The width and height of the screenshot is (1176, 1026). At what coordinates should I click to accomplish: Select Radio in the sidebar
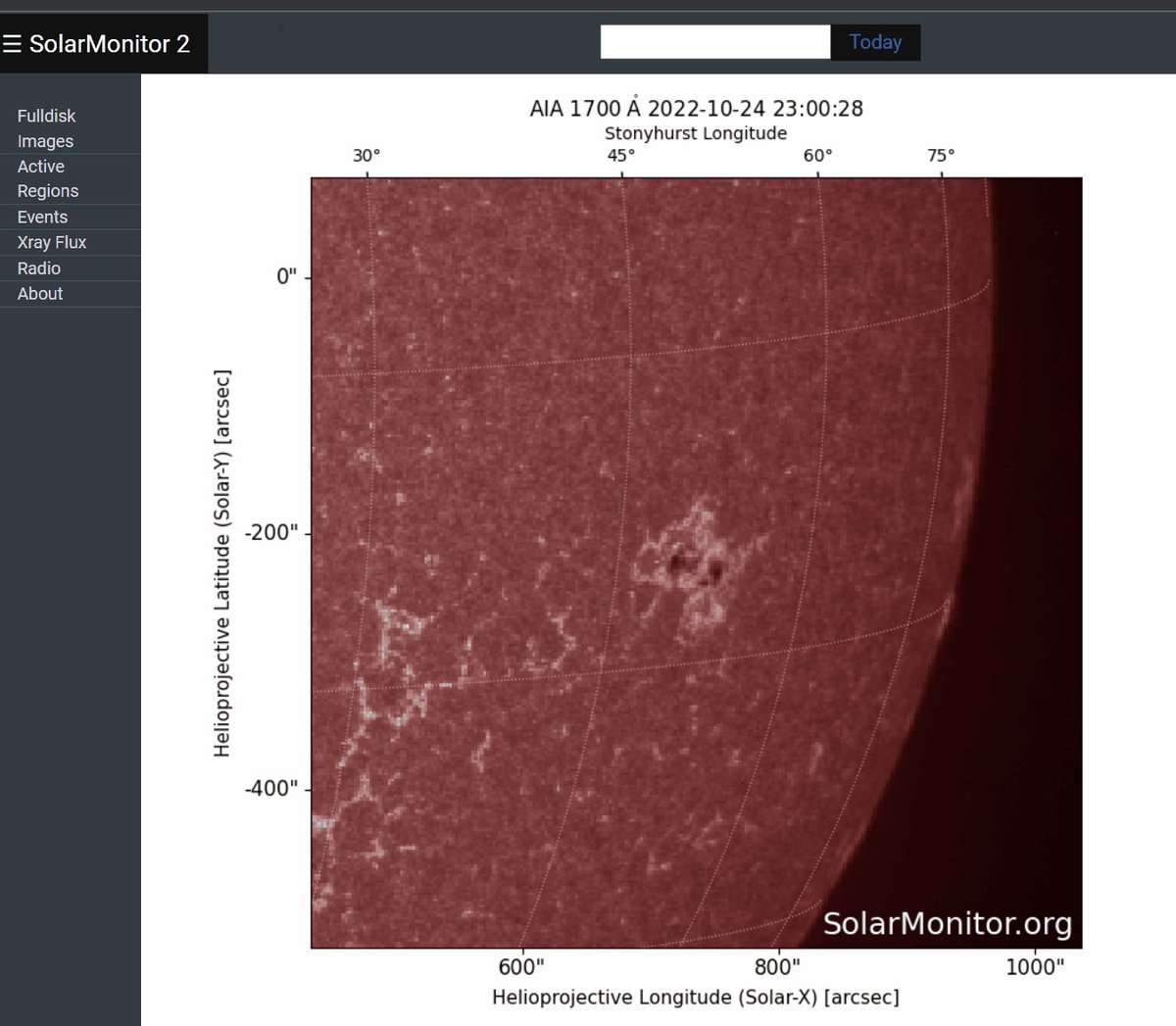tap(71, 269)
